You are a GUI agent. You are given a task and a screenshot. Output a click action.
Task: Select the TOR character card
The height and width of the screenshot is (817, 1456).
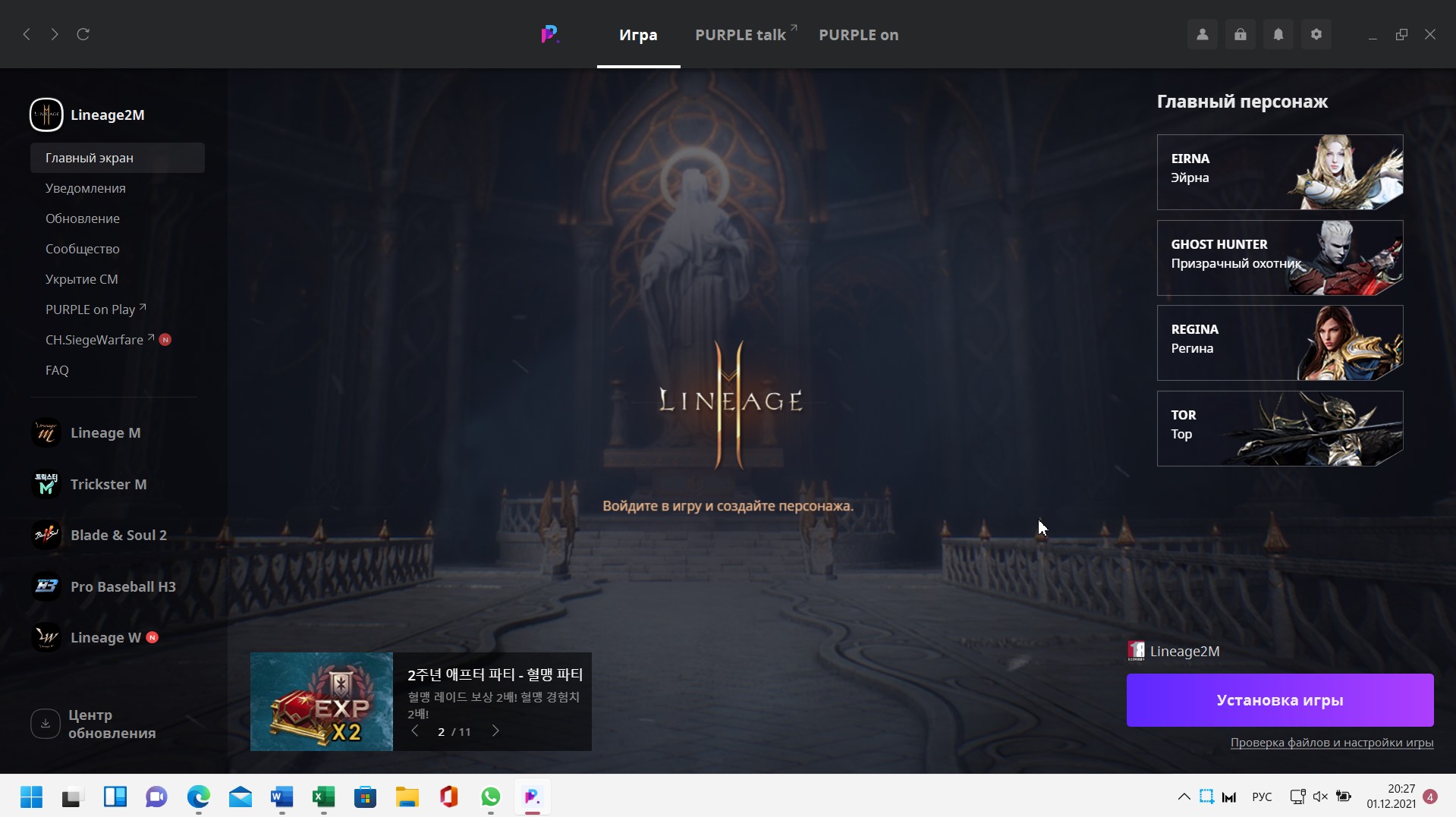pyautogui.click(x=1280, y=429)
